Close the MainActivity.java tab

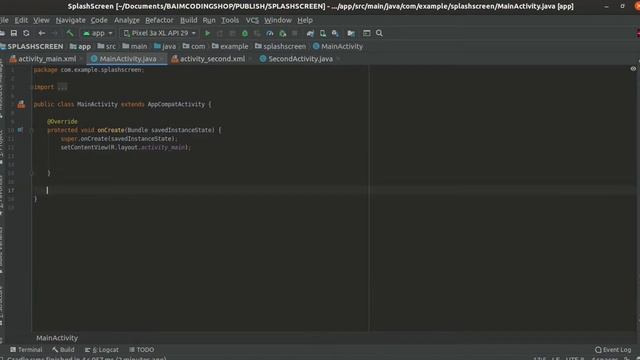(x=162, y=59)
